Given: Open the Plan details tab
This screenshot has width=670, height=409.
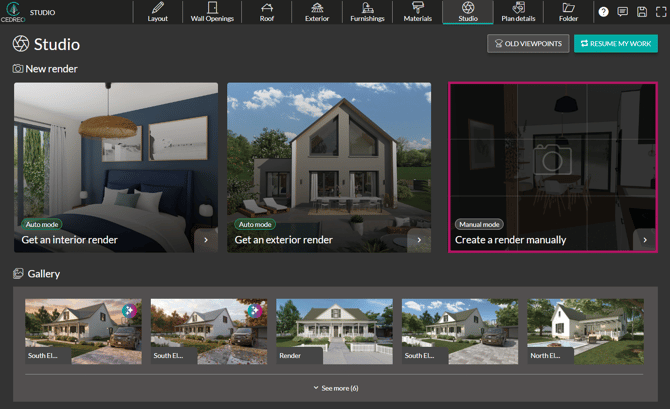Looking at the screenshot, I should (x=518, y=12).
